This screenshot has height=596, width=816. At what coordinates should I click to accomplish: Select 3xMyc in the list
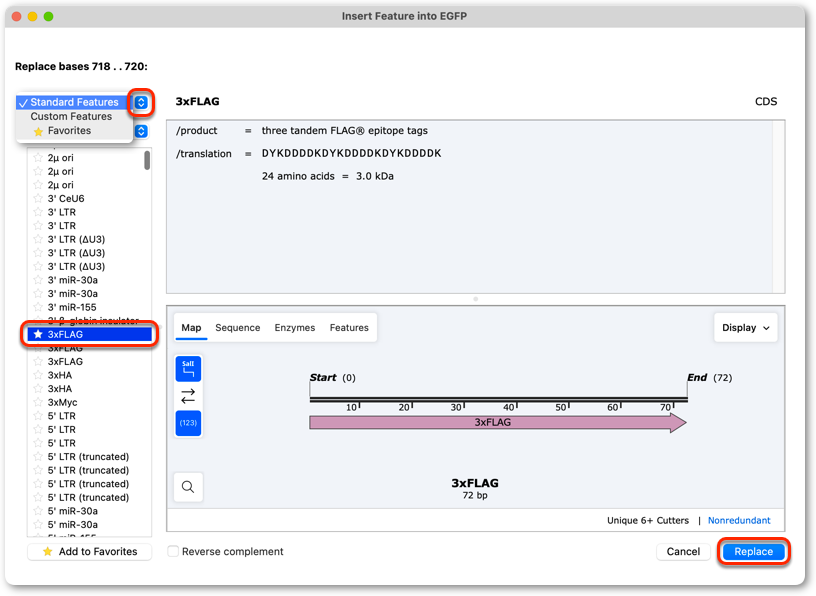tap(90, 402)
